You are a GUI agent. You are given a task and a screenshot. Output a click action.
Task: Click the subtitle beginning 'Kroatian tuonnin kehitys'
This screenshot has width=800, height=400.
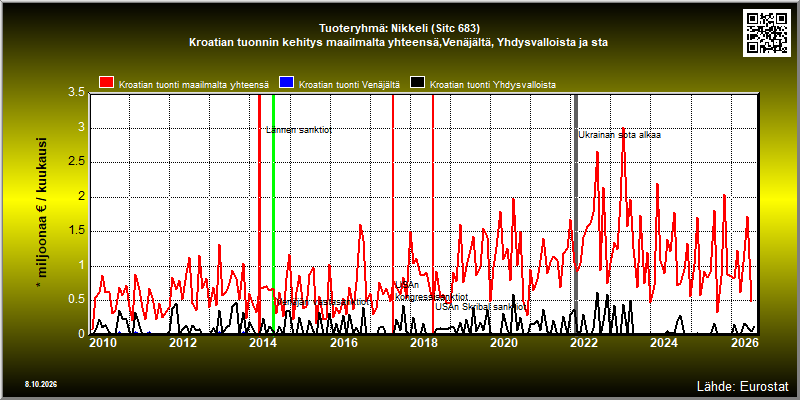398,43
